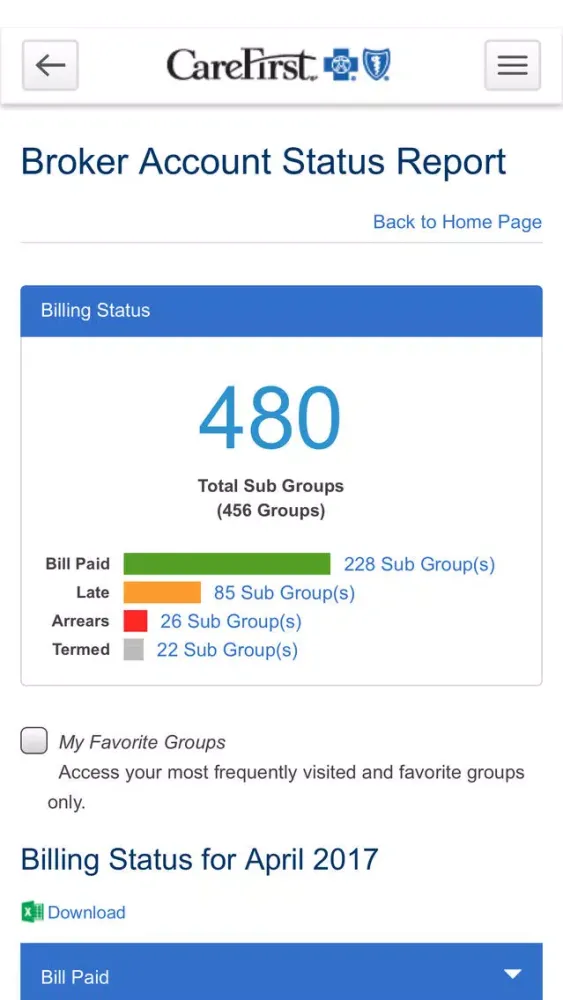Open the hamburger menu
563x1000 pixels.
pos(513,65)
